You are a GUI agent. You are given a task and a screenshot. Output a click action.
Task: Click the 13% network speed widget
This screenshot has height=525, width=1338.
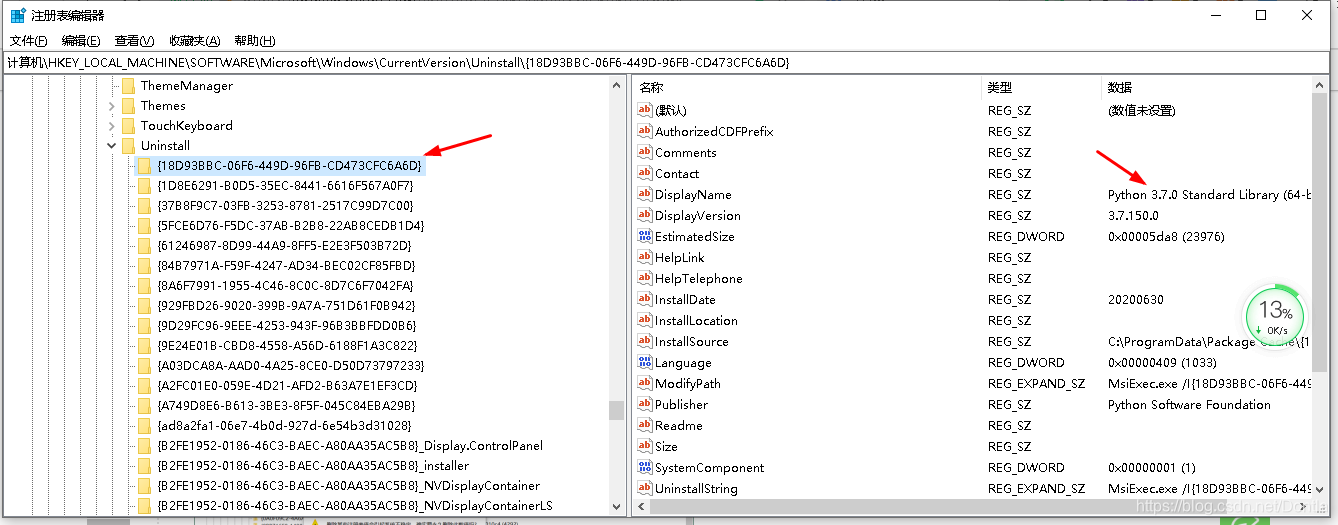pyautogui.click(x=1274, y=316)
